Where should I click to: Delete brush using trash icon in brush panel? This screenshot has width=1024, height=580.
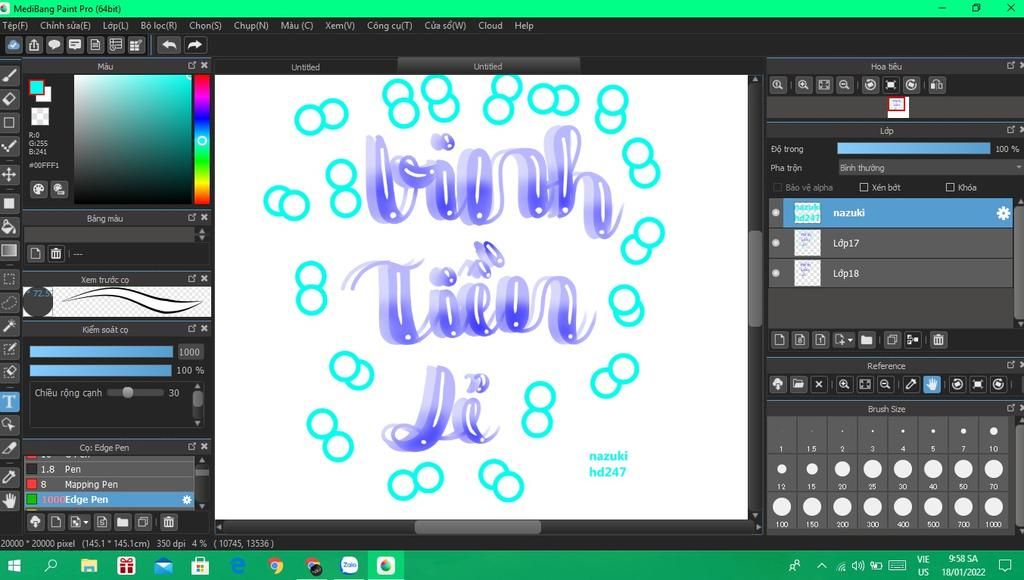click(168, 522)
